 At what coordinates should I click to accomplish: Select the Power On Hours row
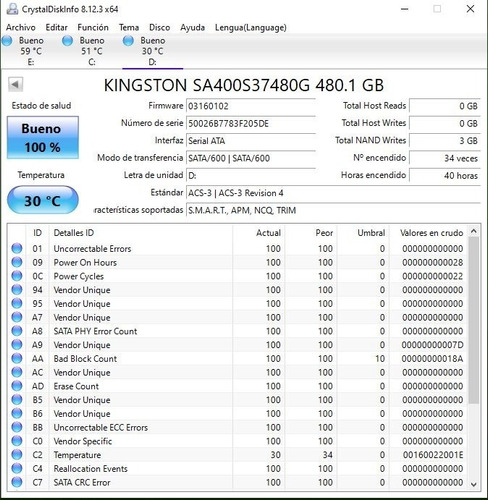[238, 262]
